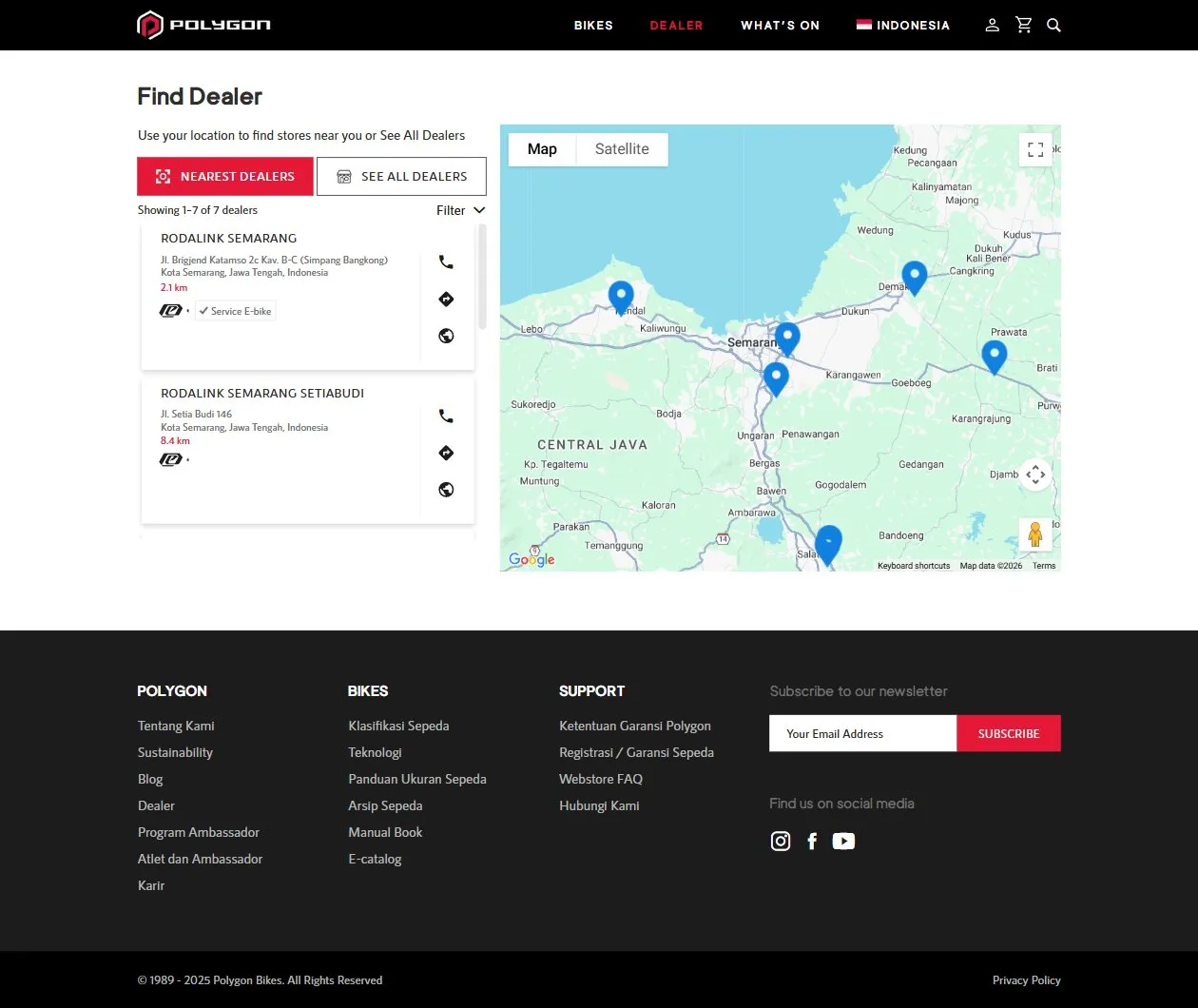This screenshot has width=1198, height=1008.
Task: Expand the Filter dropdown
Action: (x=460, y=210)
